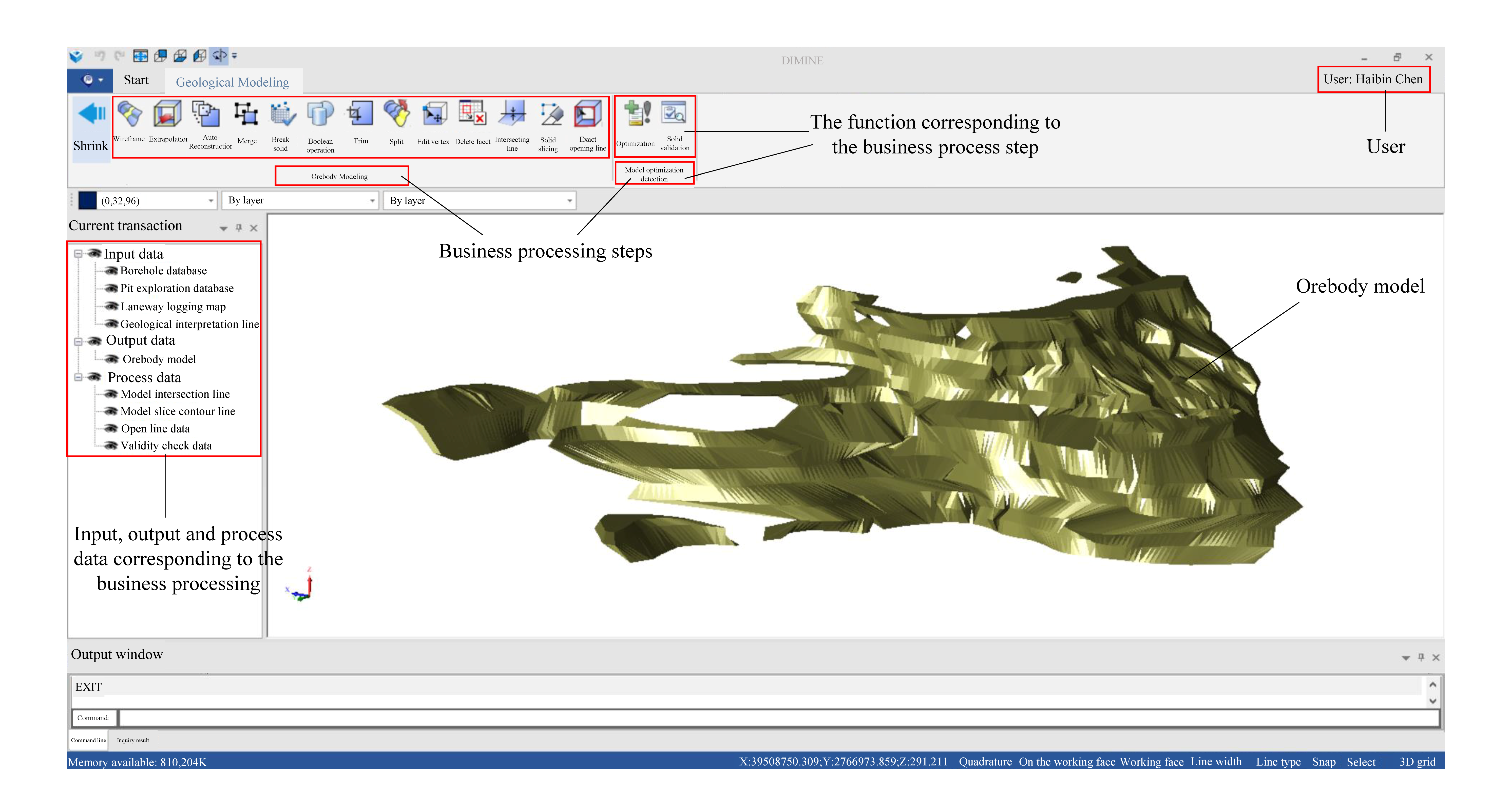The width and height of the screenshot is (1512, 798).
Task: Click the highlighted view toggle icon in quick toolbar
Action: [x=220, y=56]
